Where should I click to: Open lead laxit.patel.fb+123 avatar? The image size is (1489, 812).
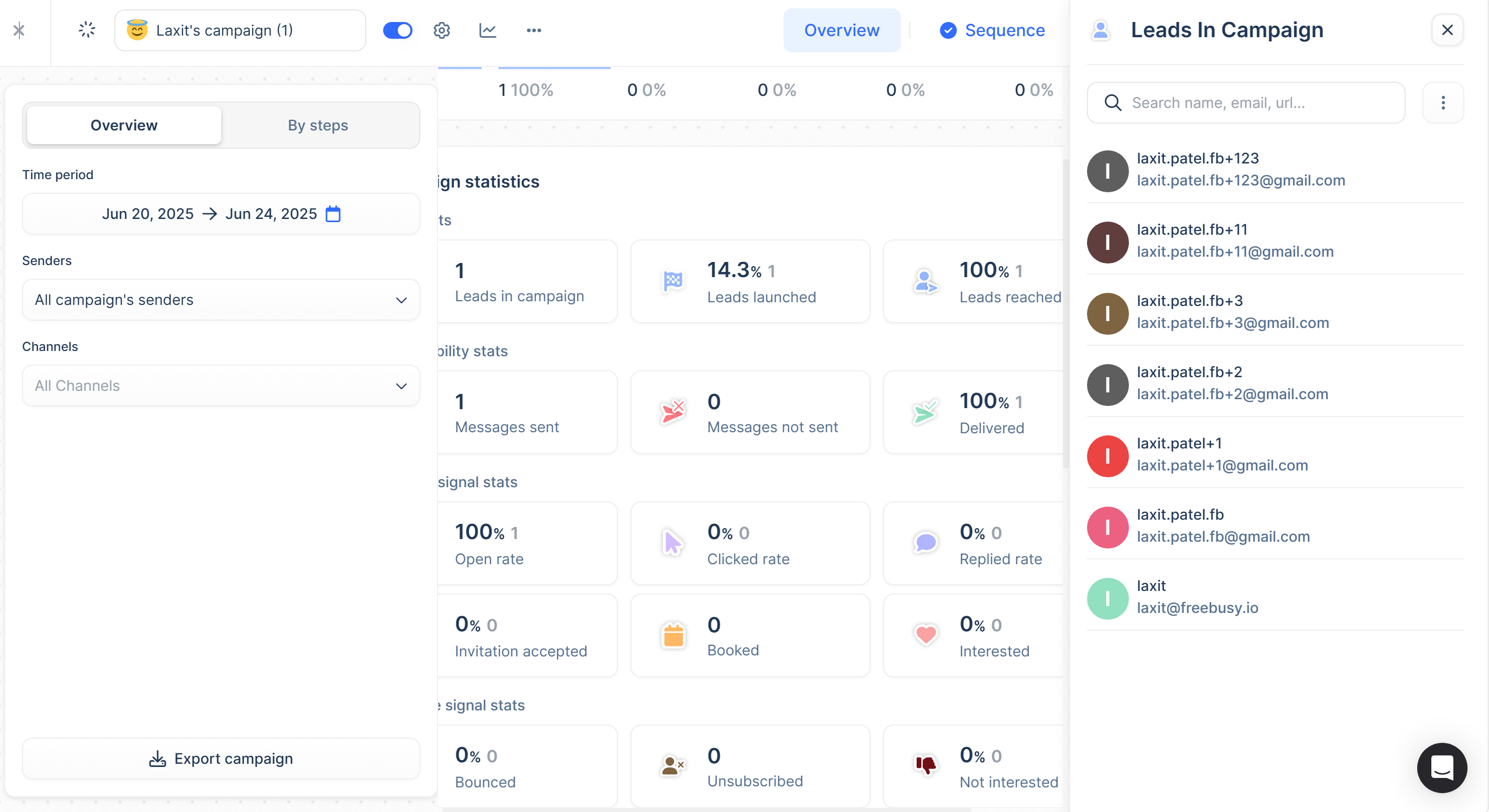(x=1107, y=171)
